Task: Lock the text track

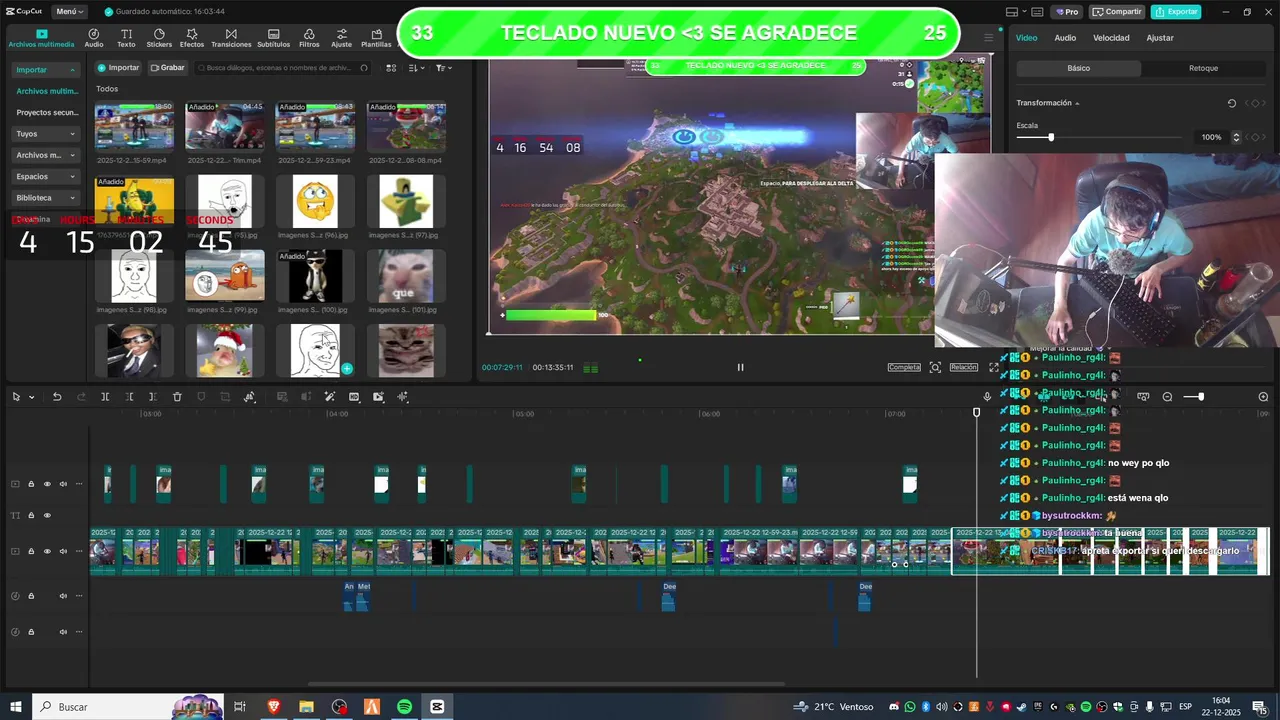Action: [31, 516]
